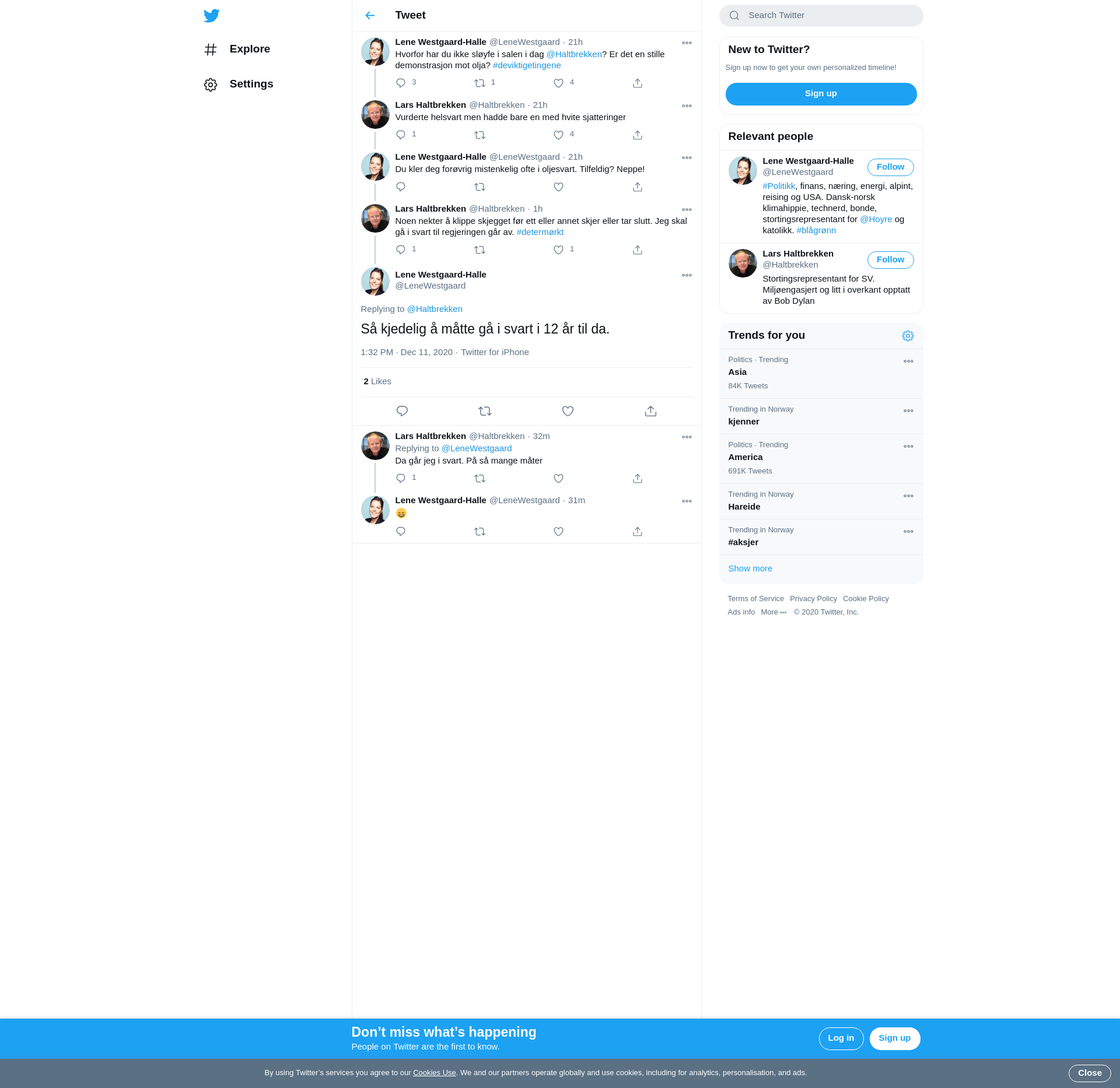Share the 'Hvorfor har du ikke sløyfe' tweet
1120x1088 pixels.
pos(638,83)
